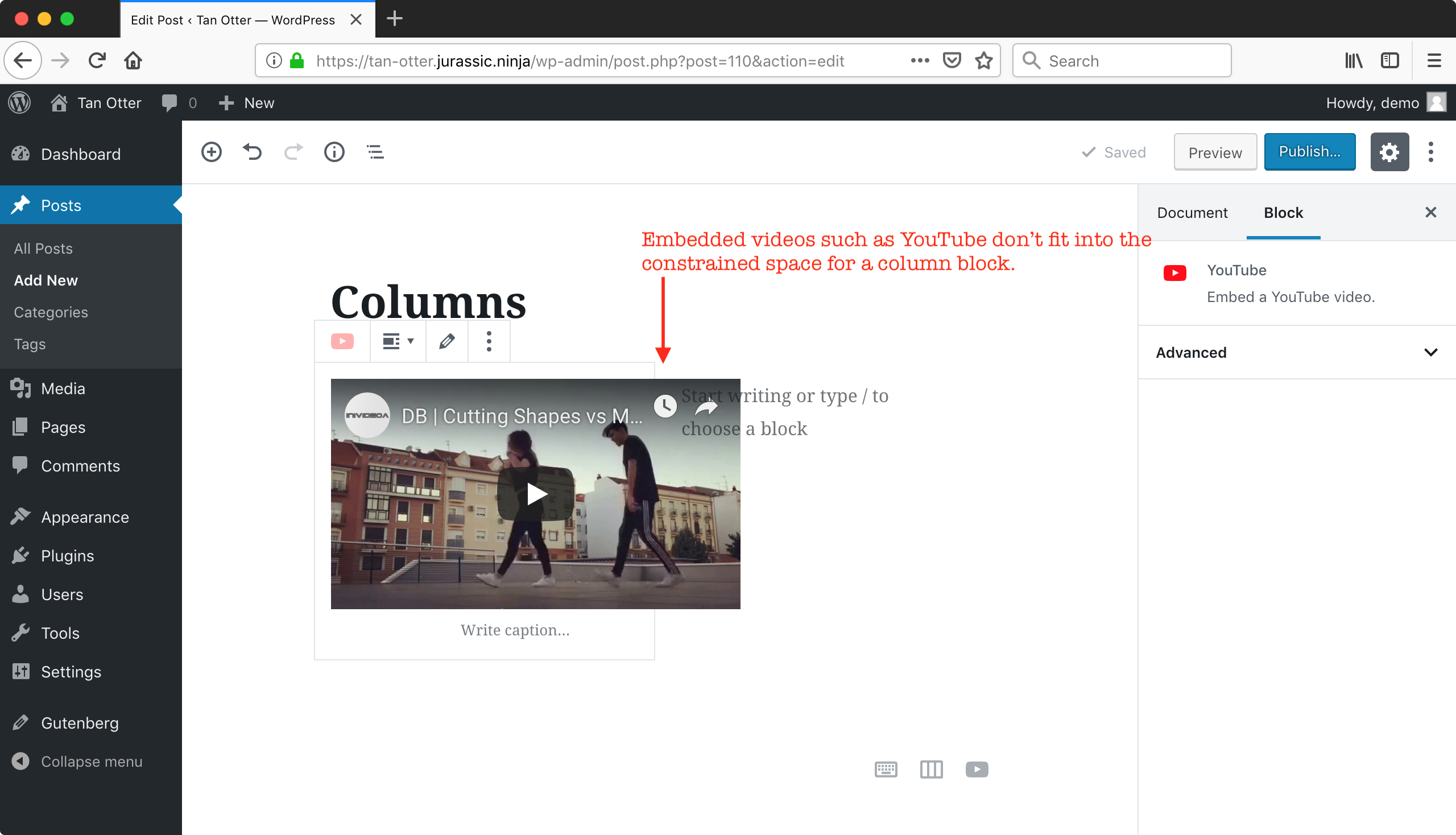
Task: Insert Columns block shortcut icon
Action: pos(930,769)
